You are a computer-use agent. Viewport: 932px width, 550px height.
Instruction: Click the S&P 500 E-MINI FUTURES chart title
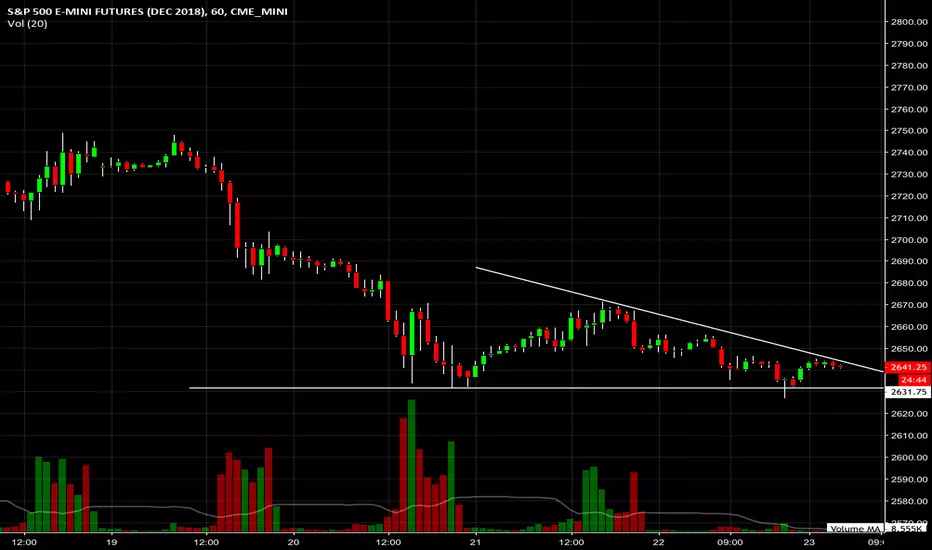(x=147, y=11)
